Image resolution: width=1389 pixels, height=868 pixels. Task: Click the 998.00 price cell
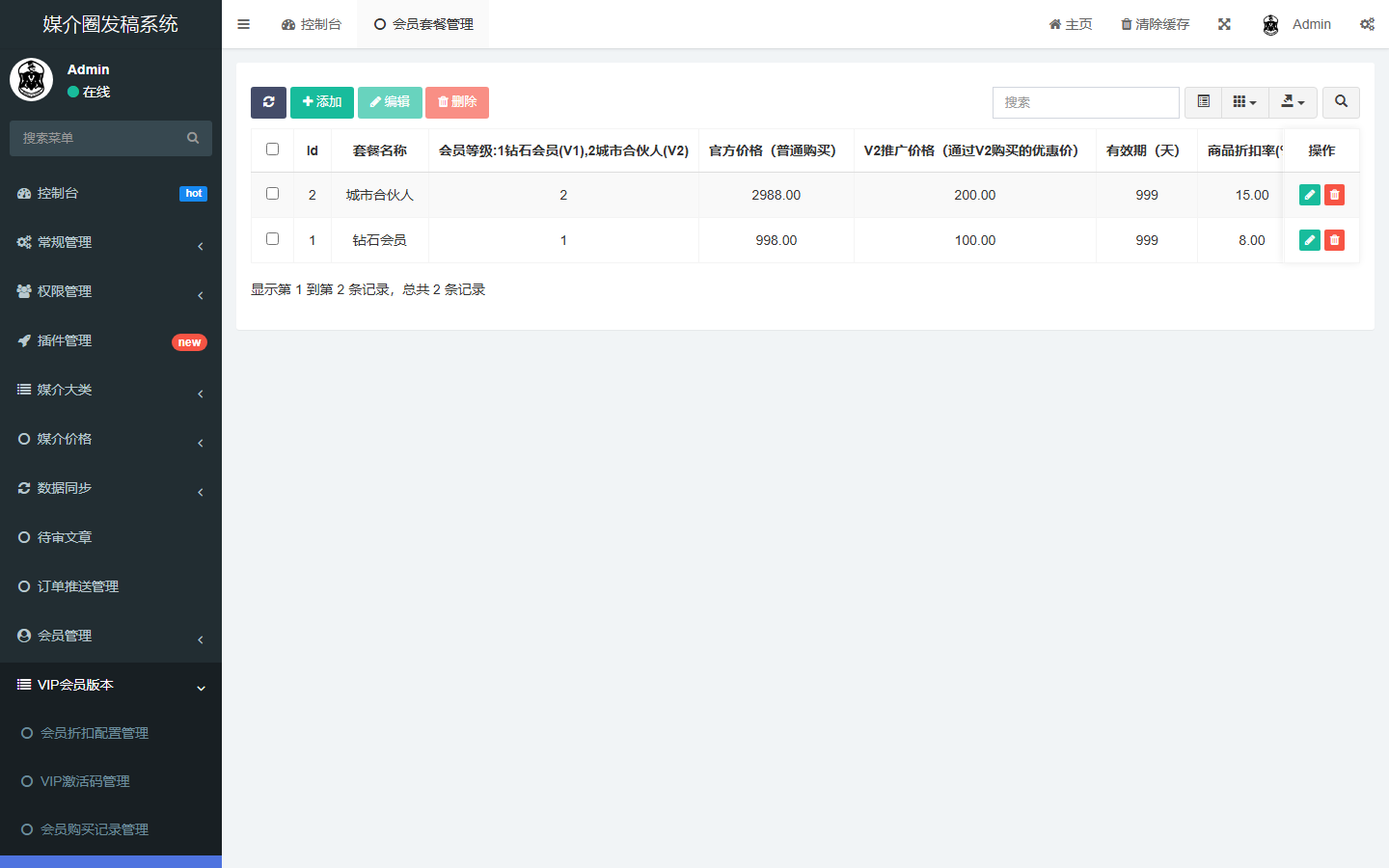776,240
